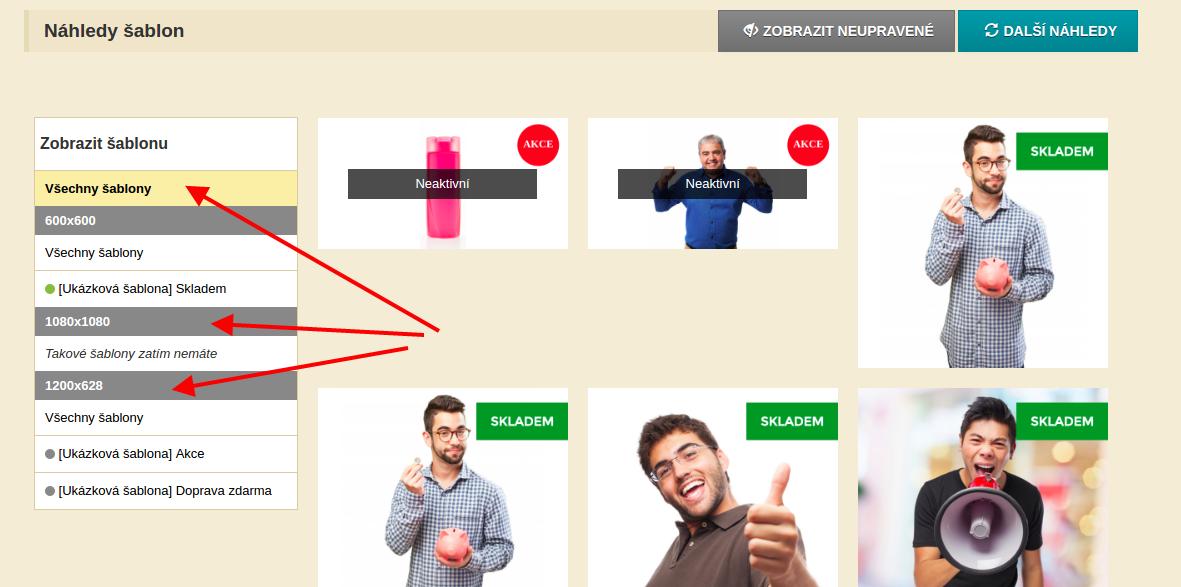Click the grey status dot beside Akce template

click(x=50, y=454)
